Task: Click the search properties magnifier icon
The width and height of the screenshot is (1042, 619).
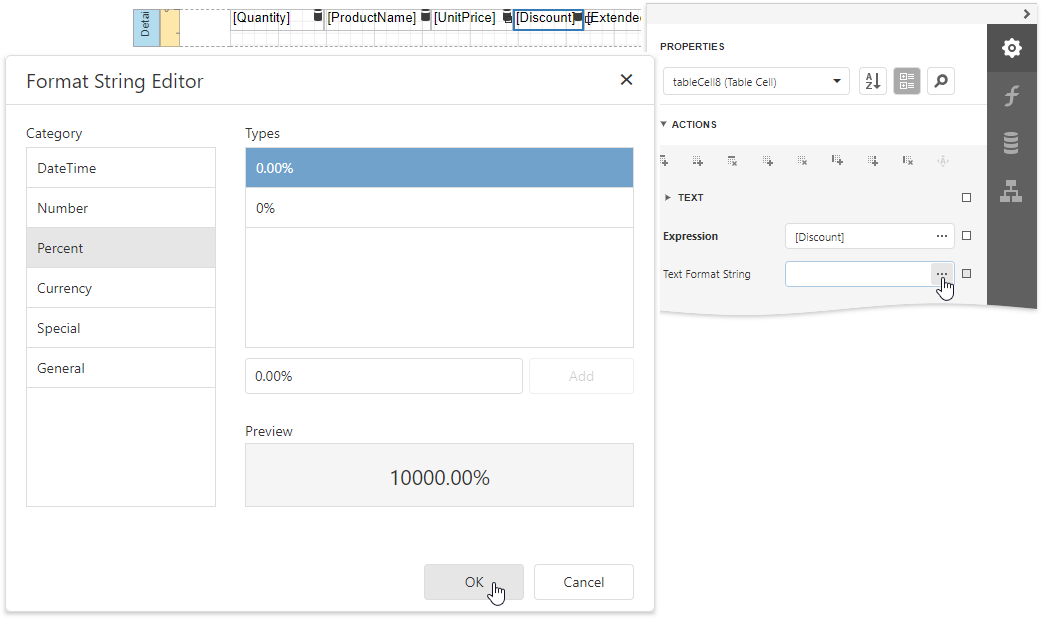Action: [x=940, y=82]
